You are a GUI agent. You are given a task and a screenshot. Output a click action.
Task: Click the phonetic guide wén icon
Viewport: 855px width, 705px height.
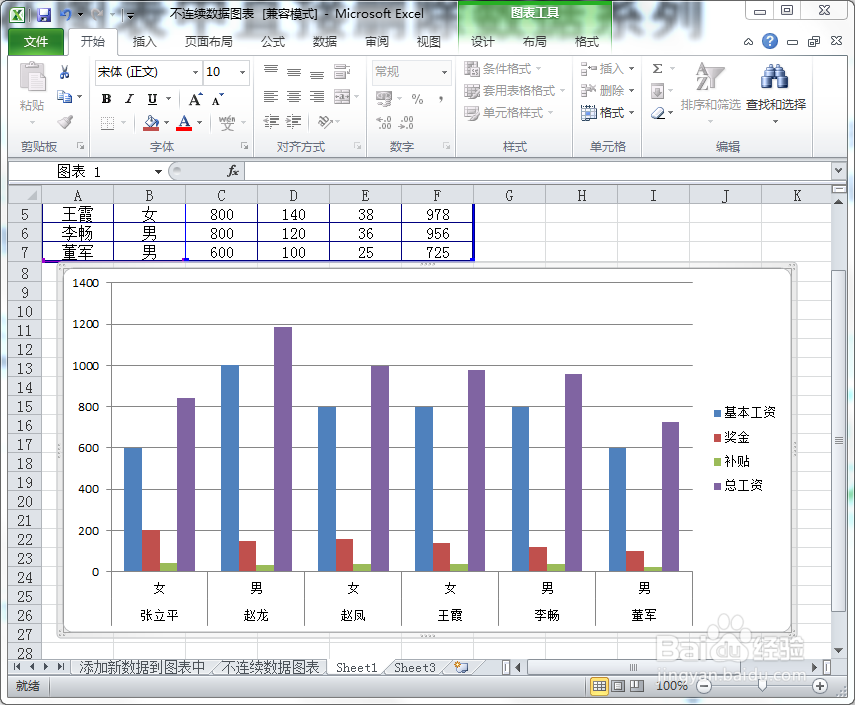(x=227, y=123)
